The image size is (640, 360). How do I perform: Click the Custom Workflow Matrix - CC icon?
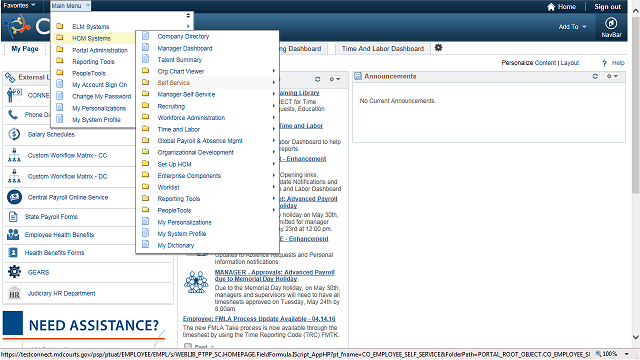[x=14, y=155]
